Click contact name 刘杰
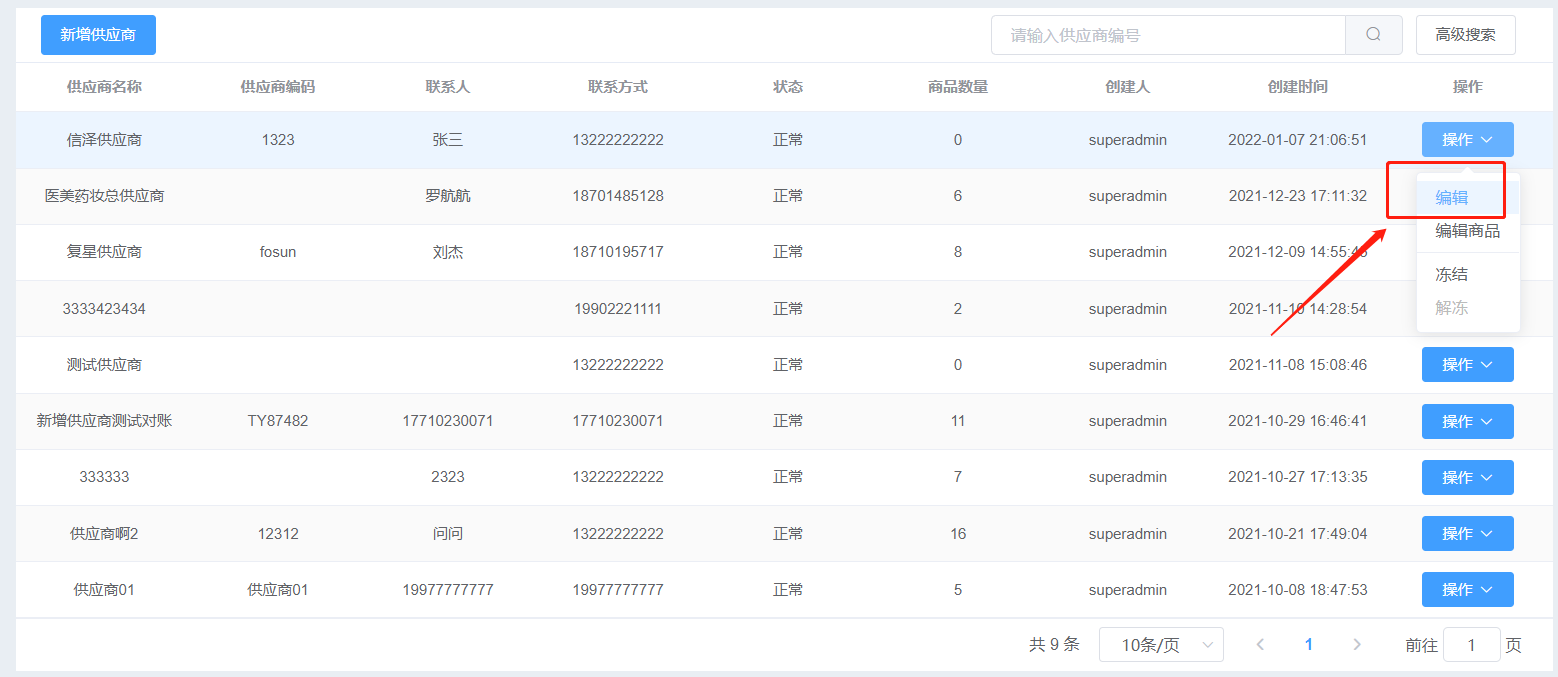The width and height of the screenshot is (1558, 677). click(x=448, y=252)
